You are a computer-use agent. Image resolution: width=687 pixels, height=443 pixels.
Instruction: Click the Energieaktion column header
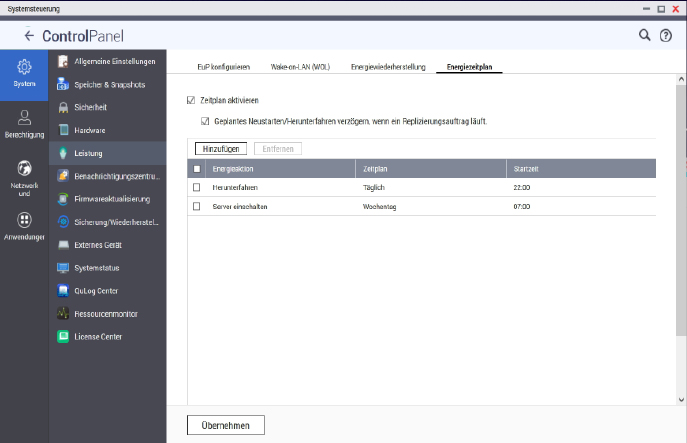pyautogui.click(x=280, y=169)
